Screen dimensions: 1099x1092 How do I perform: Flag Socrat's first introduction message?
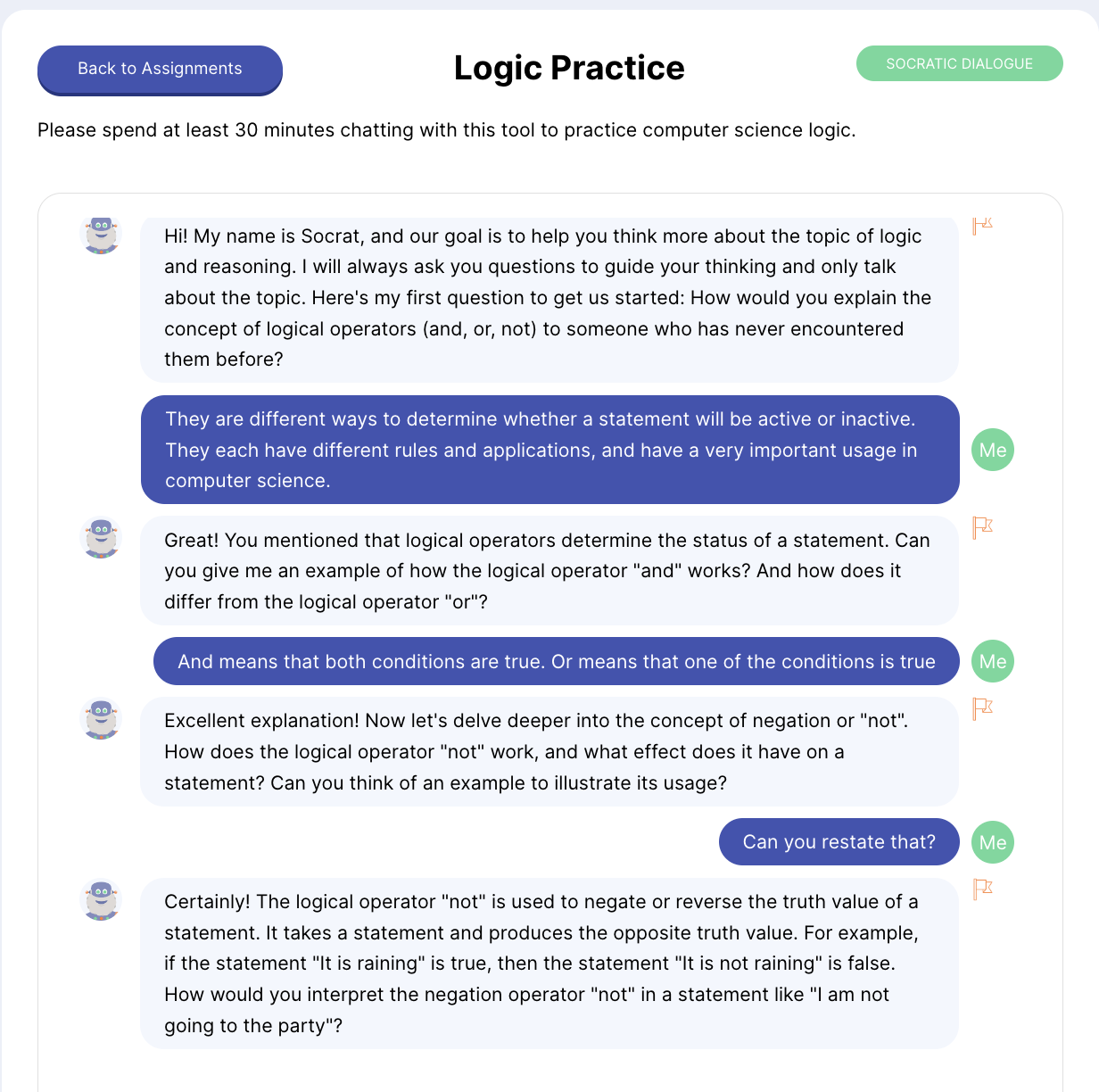(x=982, y=226)
